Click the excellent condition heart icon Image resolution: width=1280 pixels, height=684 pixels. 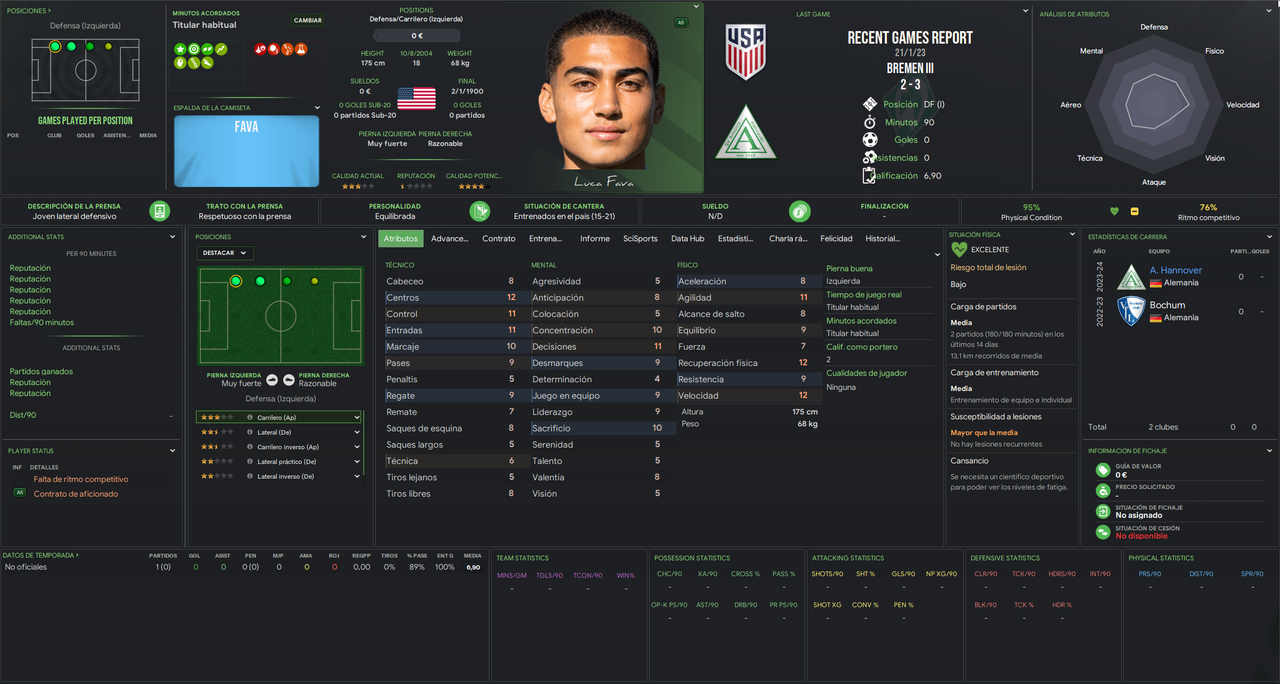point(959,249)
